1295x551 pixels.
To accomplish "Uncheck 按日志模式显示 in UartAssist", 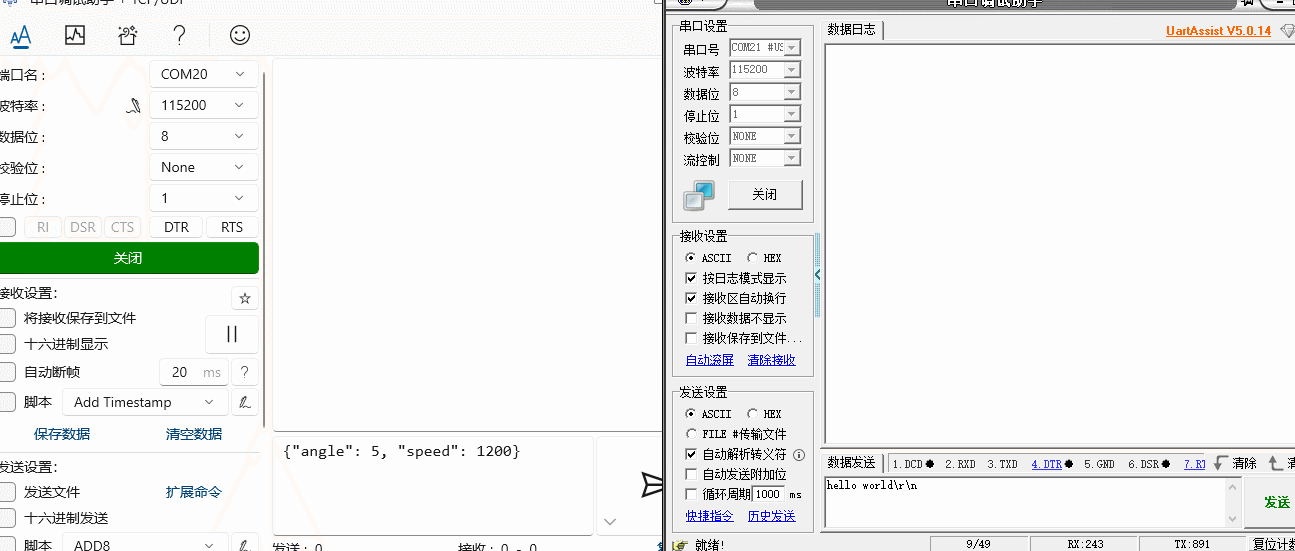I will tap(691, 278).
